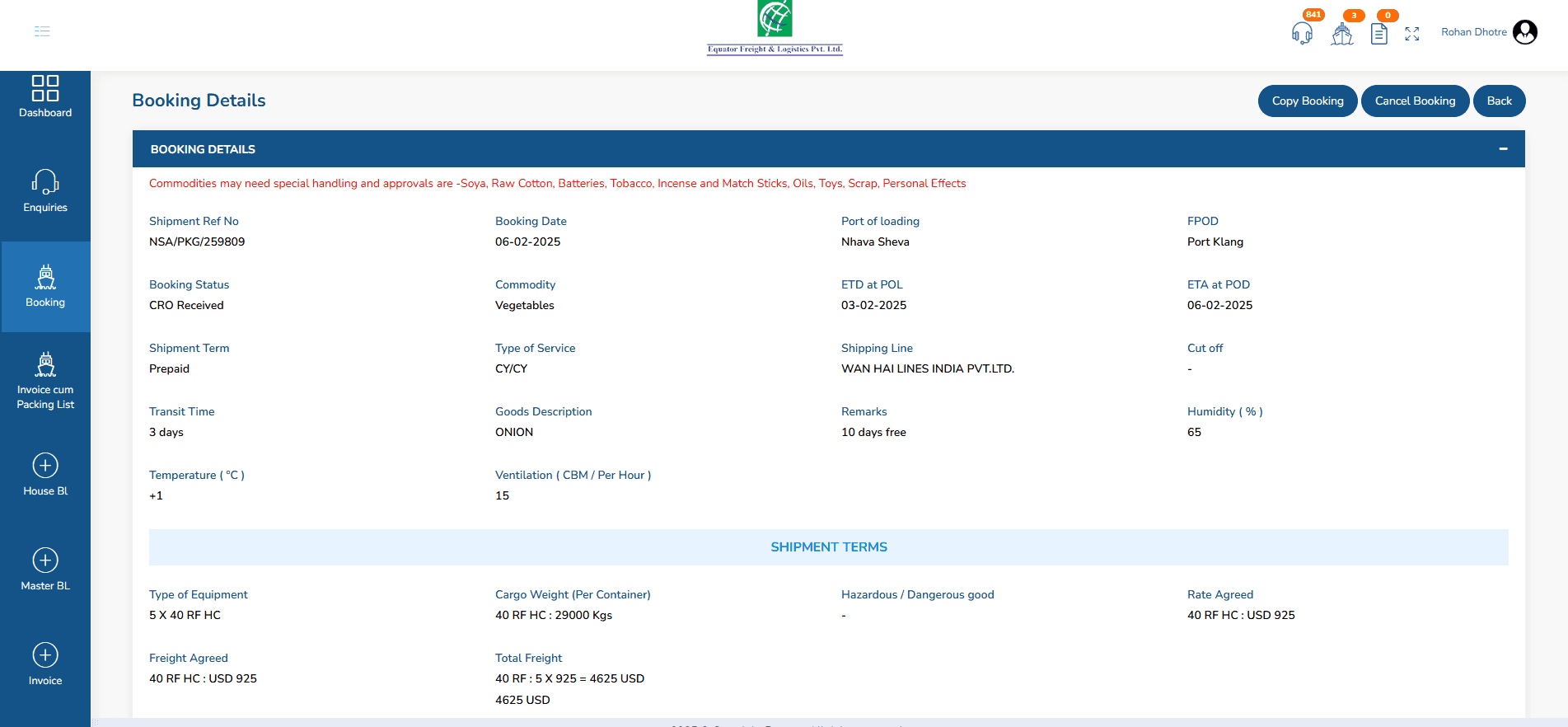The image size is (1568, 727).
Task: Select Booking in the sidebar
Action: coord(45,287)
